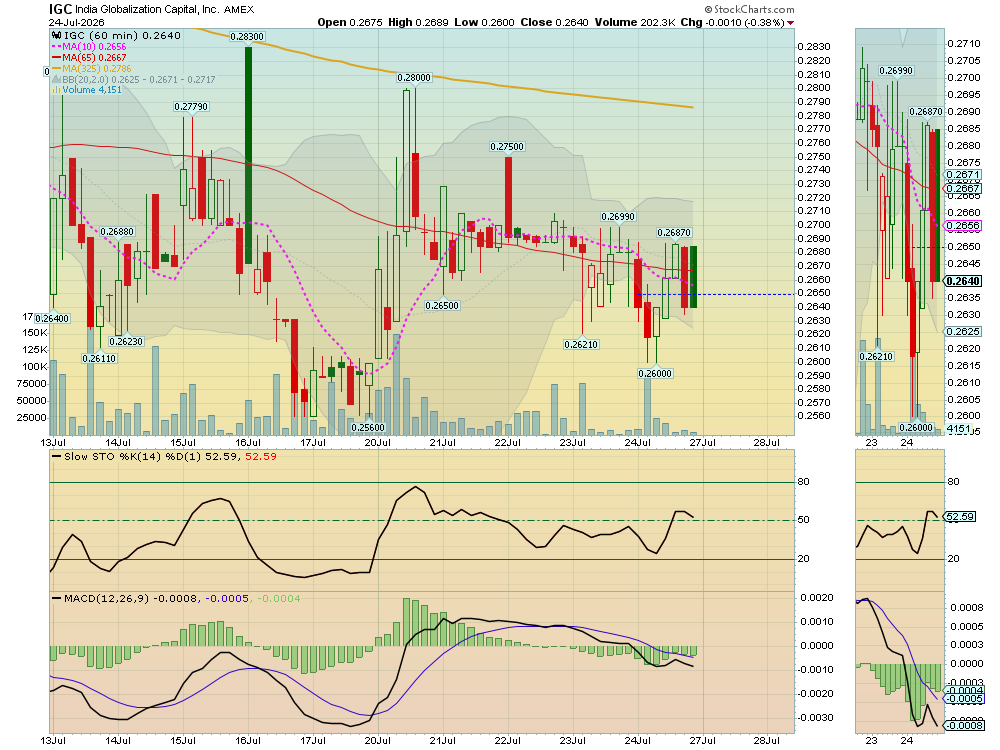1000x750 pixels.
Task: Click the 0.27790 price label
Action: (191, 107)
